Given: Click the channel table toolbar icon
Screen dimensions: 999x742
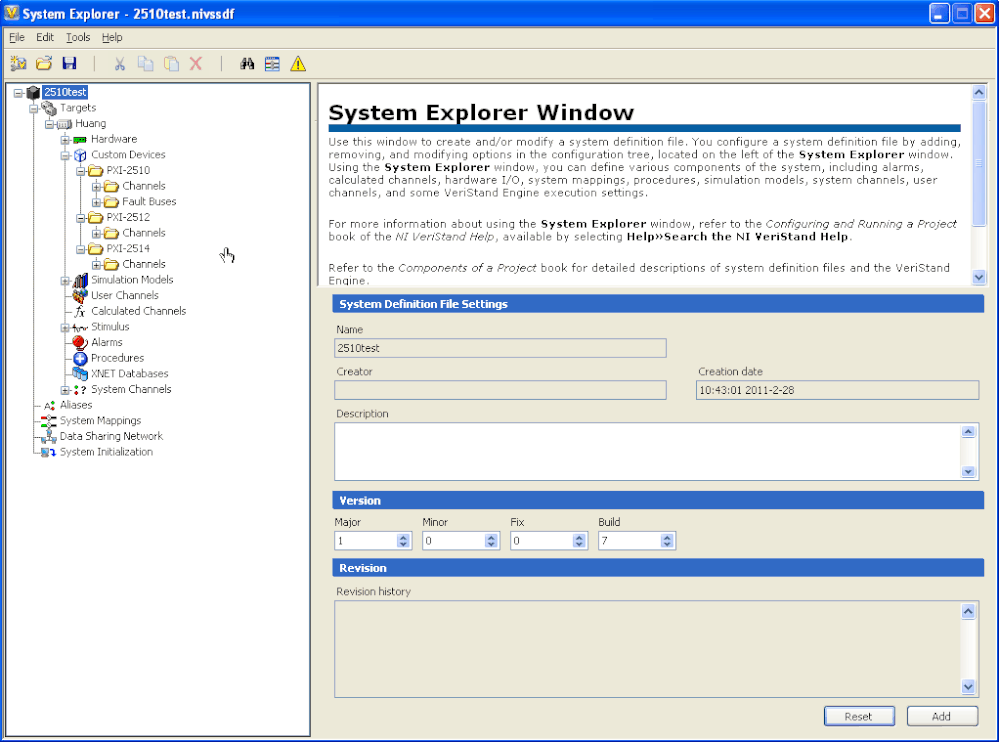Looking at the screenshot, I should tap(272, 63).
